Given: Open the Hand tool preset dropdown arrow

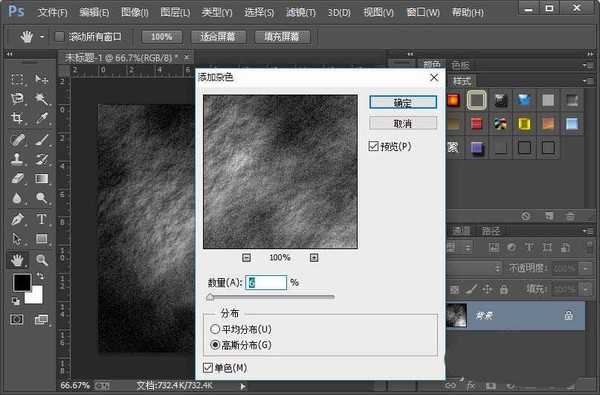Looking at the screenshot, I should (42, 37).
